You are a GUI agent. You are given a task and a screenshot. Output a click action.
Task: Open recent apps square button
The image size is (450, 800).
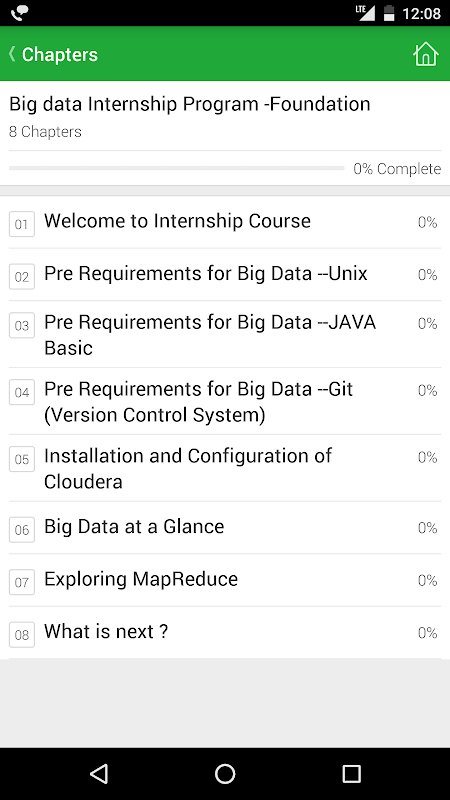[351, 773]
